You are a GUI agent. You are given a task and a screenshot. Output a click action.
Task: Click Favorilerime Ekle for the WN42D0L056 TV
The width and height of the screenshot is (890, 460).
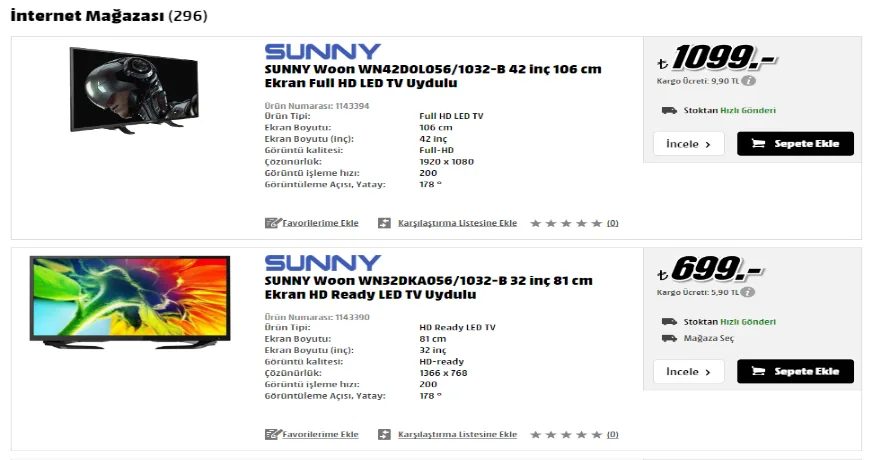point(321,223)
